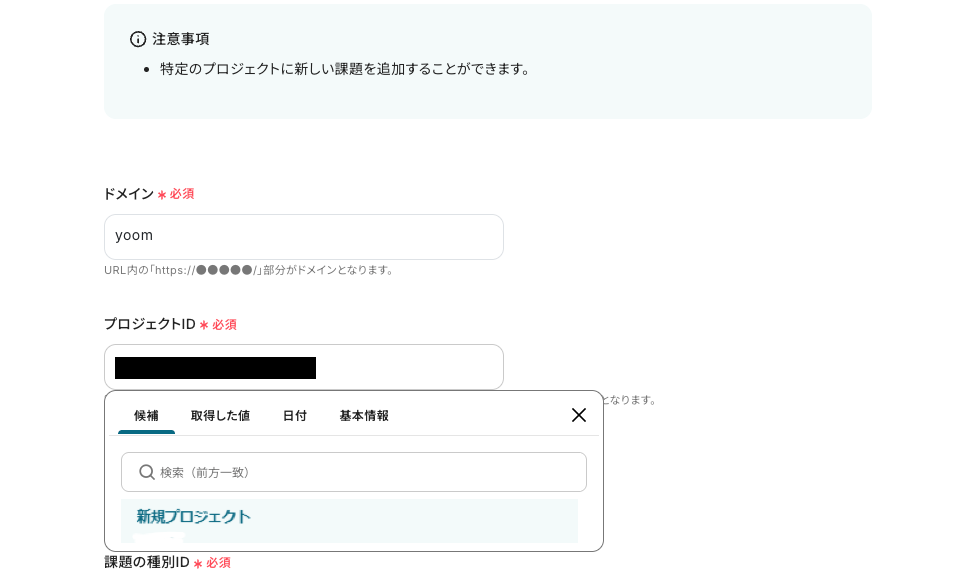Click the プロジェクトID input field
The image size is (968, 574).
(x=400, y=367)
